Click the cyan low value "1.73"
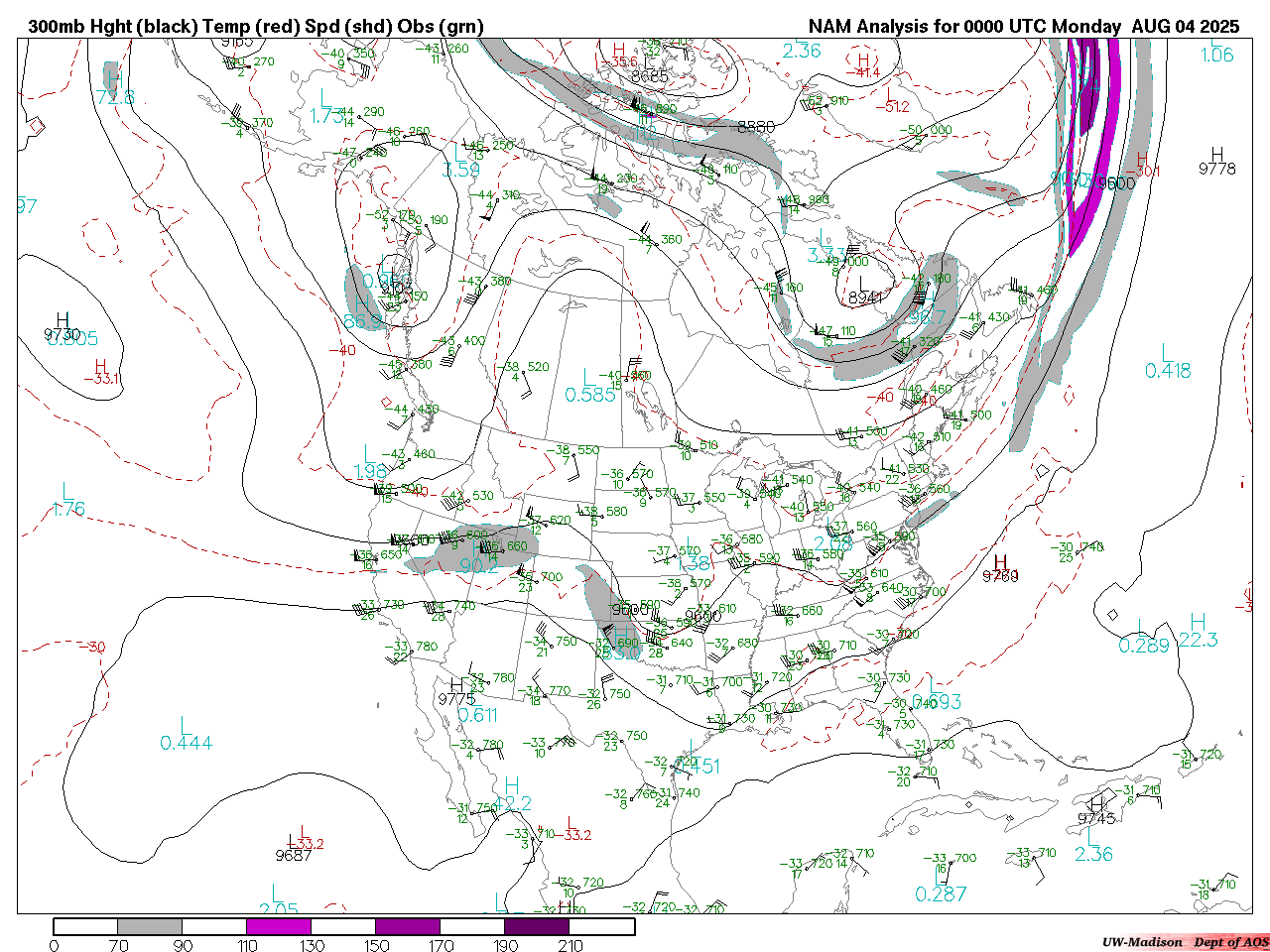 point(326,116)
